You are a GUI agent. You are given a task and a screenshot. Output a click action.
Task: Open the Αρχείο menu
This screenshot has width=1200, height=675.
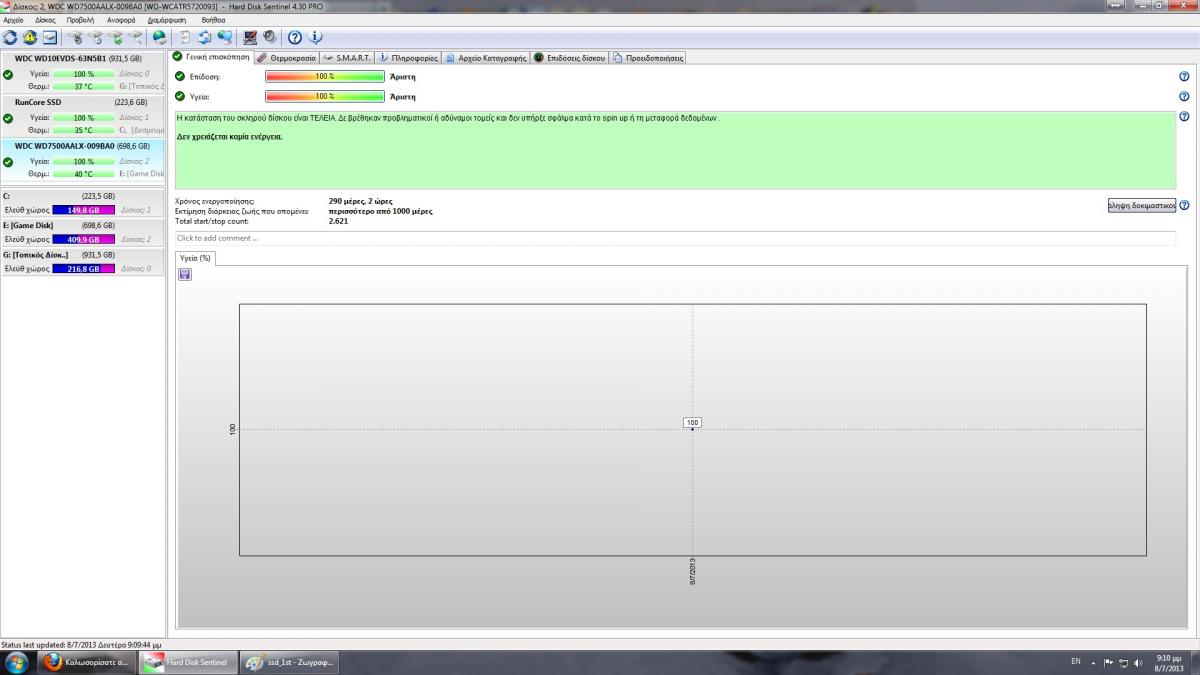pyautogui.click(x=14, y=20)
